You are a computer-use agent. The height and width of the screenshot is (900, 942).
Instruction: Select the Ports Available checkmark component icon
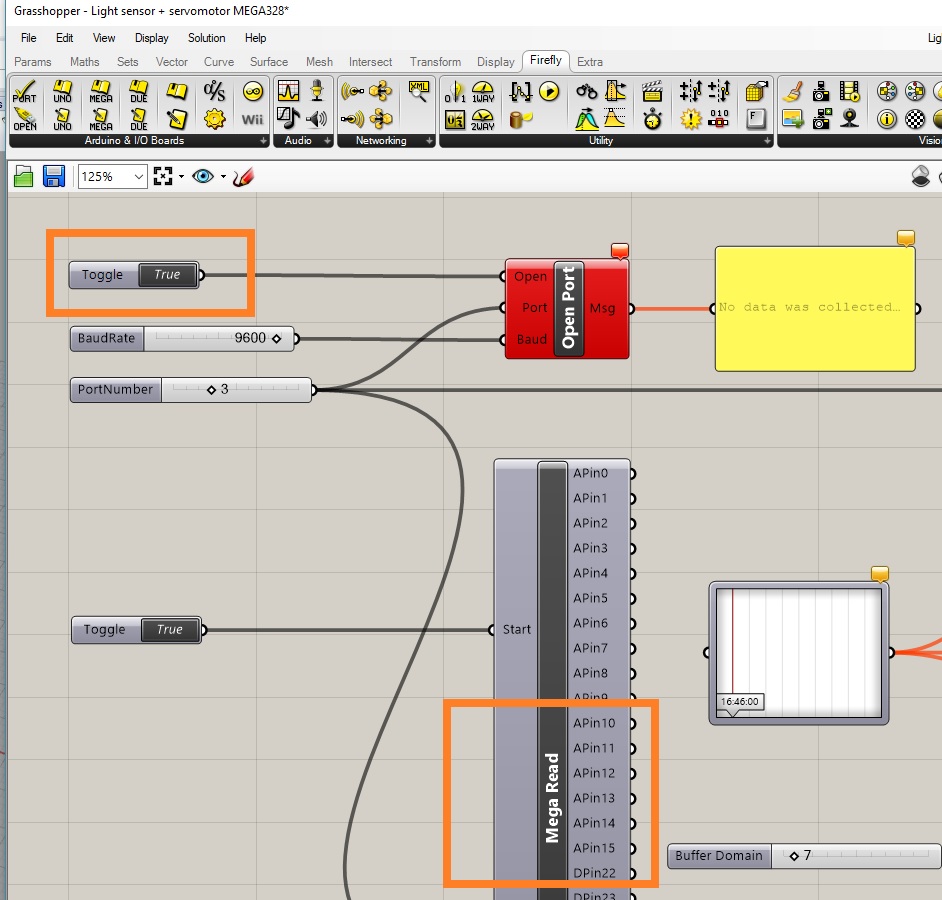click(25, 92)
